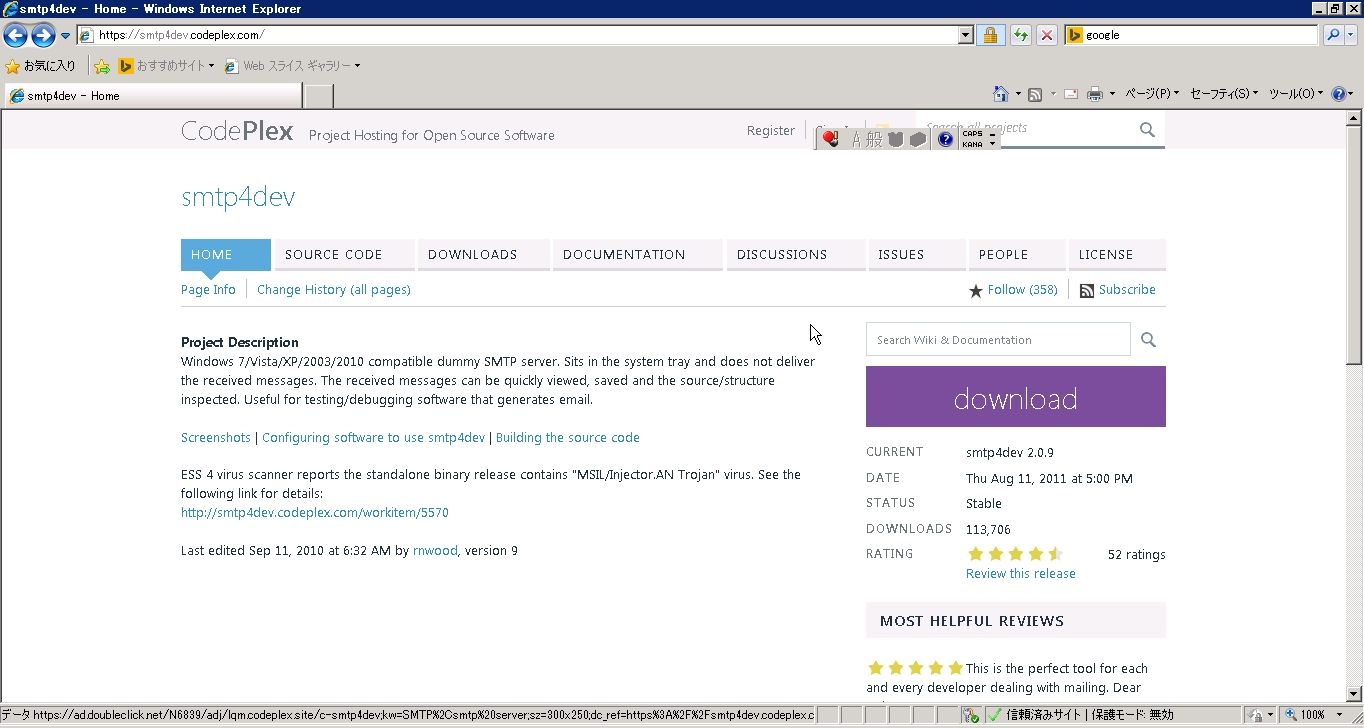Click the Subscribe RSS link
The height and width of the screenshot is (728, 1364).
[x=1118, y=290]
